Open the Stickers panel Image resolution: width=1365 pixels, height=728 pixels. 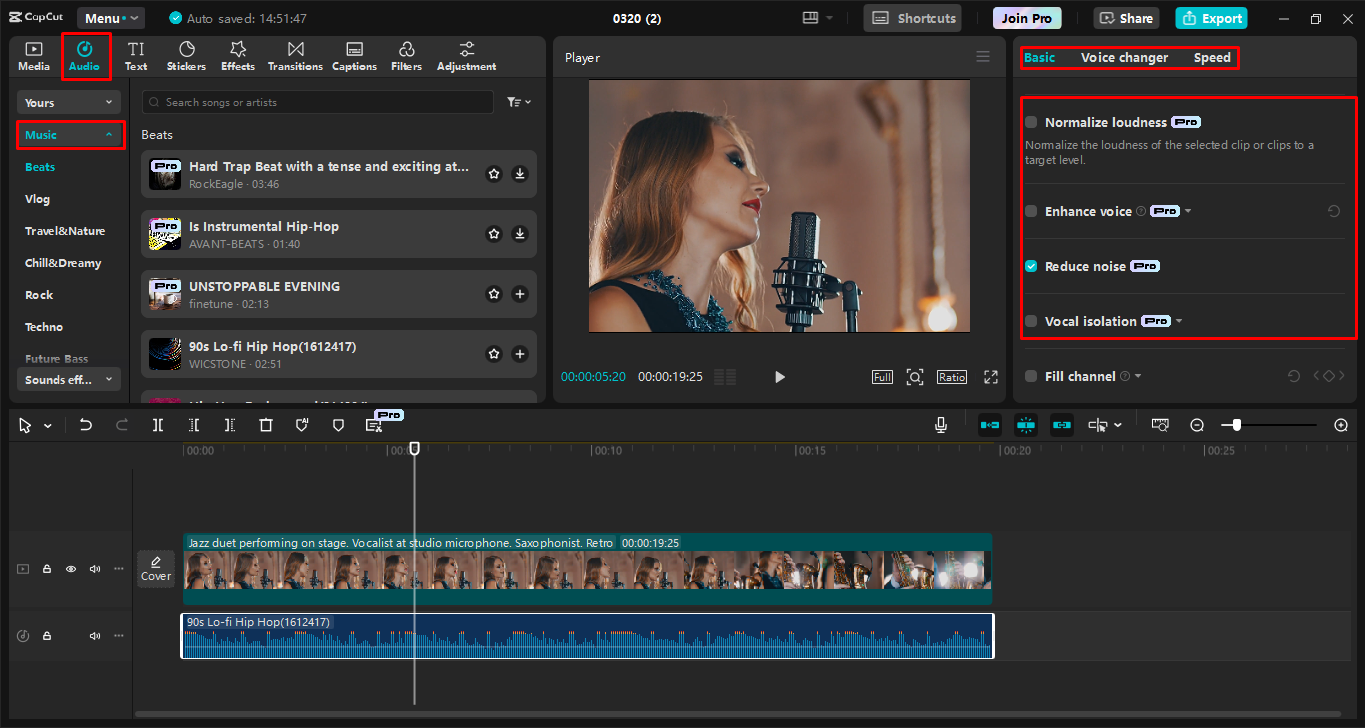(186, 56)
